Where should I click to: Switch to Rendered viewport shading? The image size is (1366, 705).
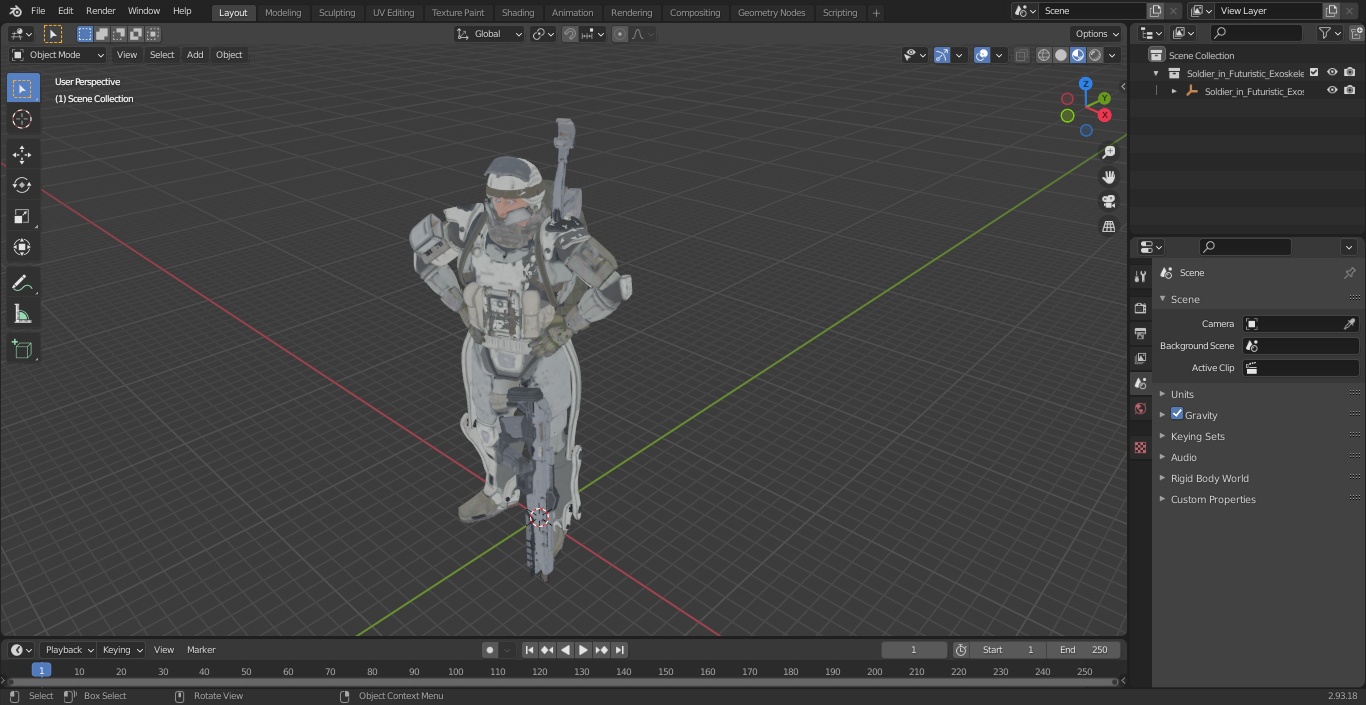point(1095,55)
